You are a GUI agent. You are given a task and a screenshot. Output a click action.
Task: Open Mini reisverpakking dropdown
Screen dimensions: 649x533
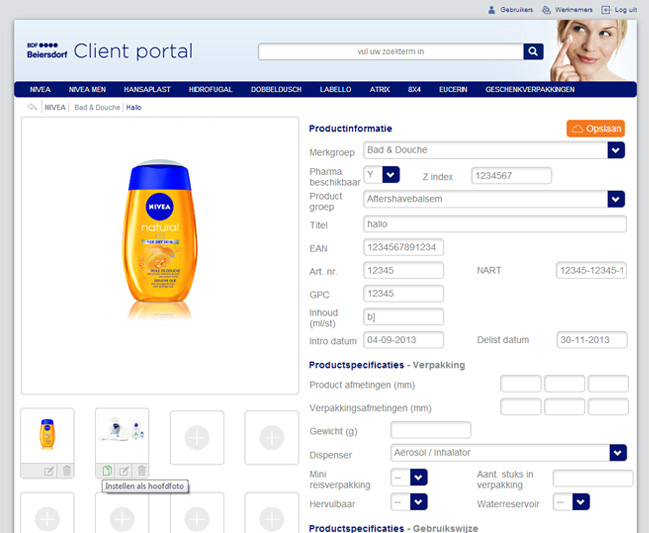(418, 477)
